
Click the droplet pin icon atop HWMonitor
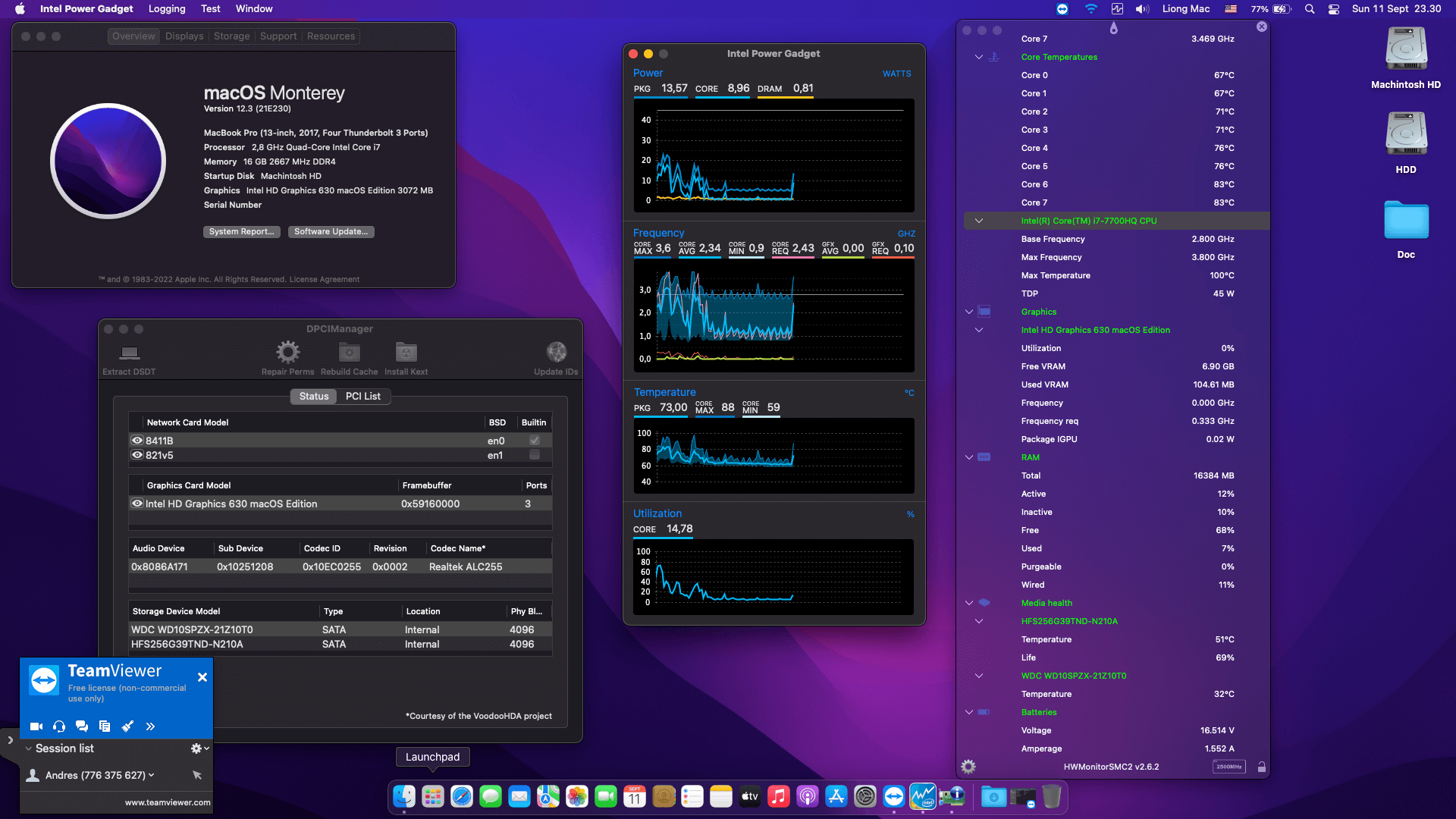click(1113, 28)
